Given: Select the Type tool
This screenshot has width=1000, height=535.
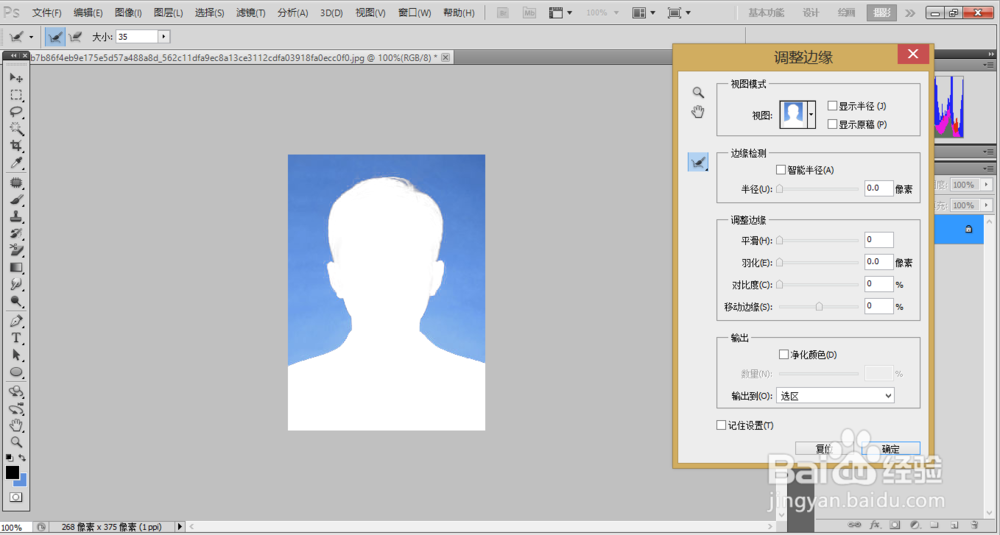Looking at the screenshot, I should tap(16, 338).
